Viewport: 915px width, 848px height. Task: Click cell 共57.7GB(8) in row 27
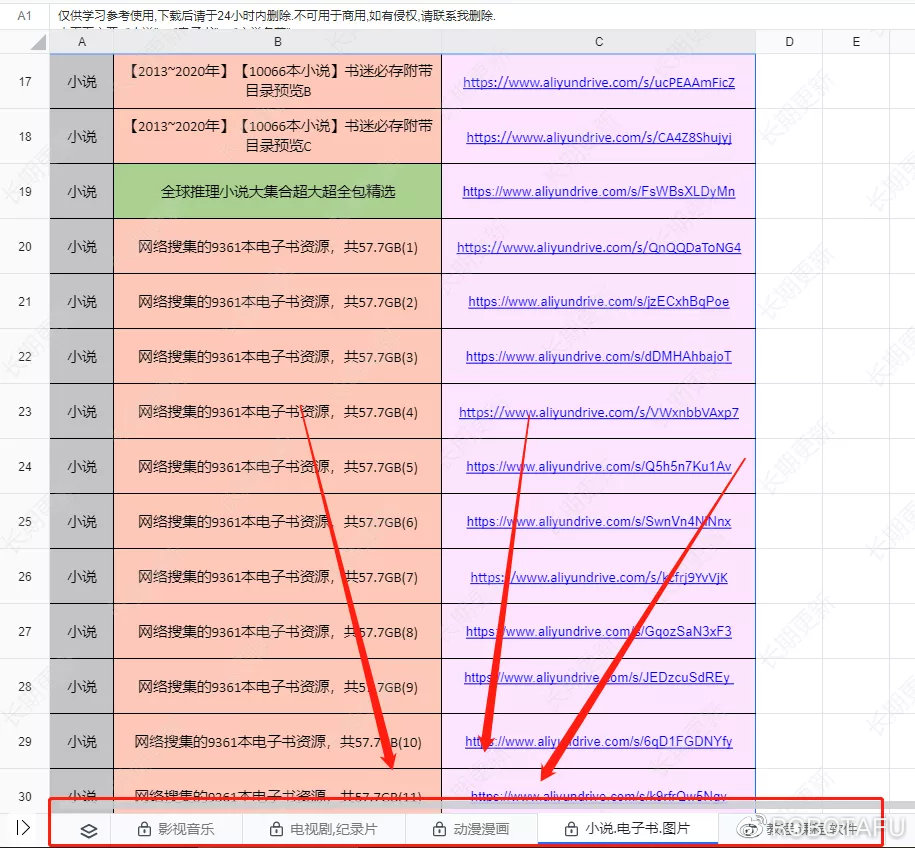tap(278, 631)
